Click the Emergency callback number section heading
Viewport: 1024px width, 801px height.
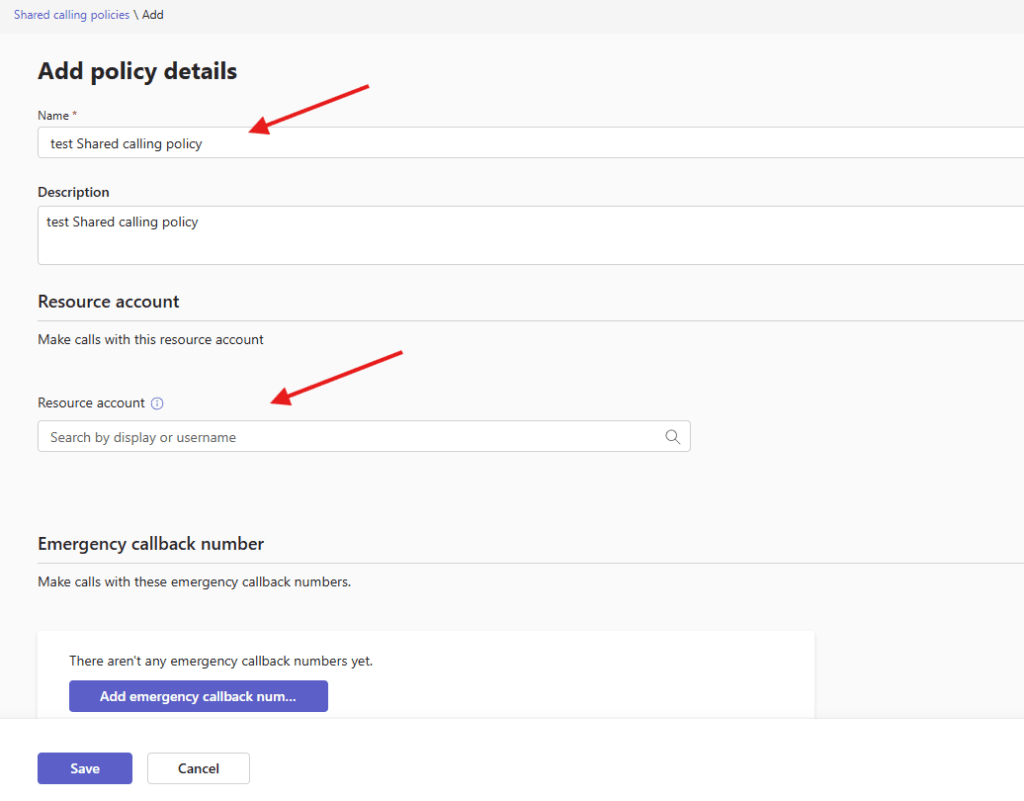151,544
